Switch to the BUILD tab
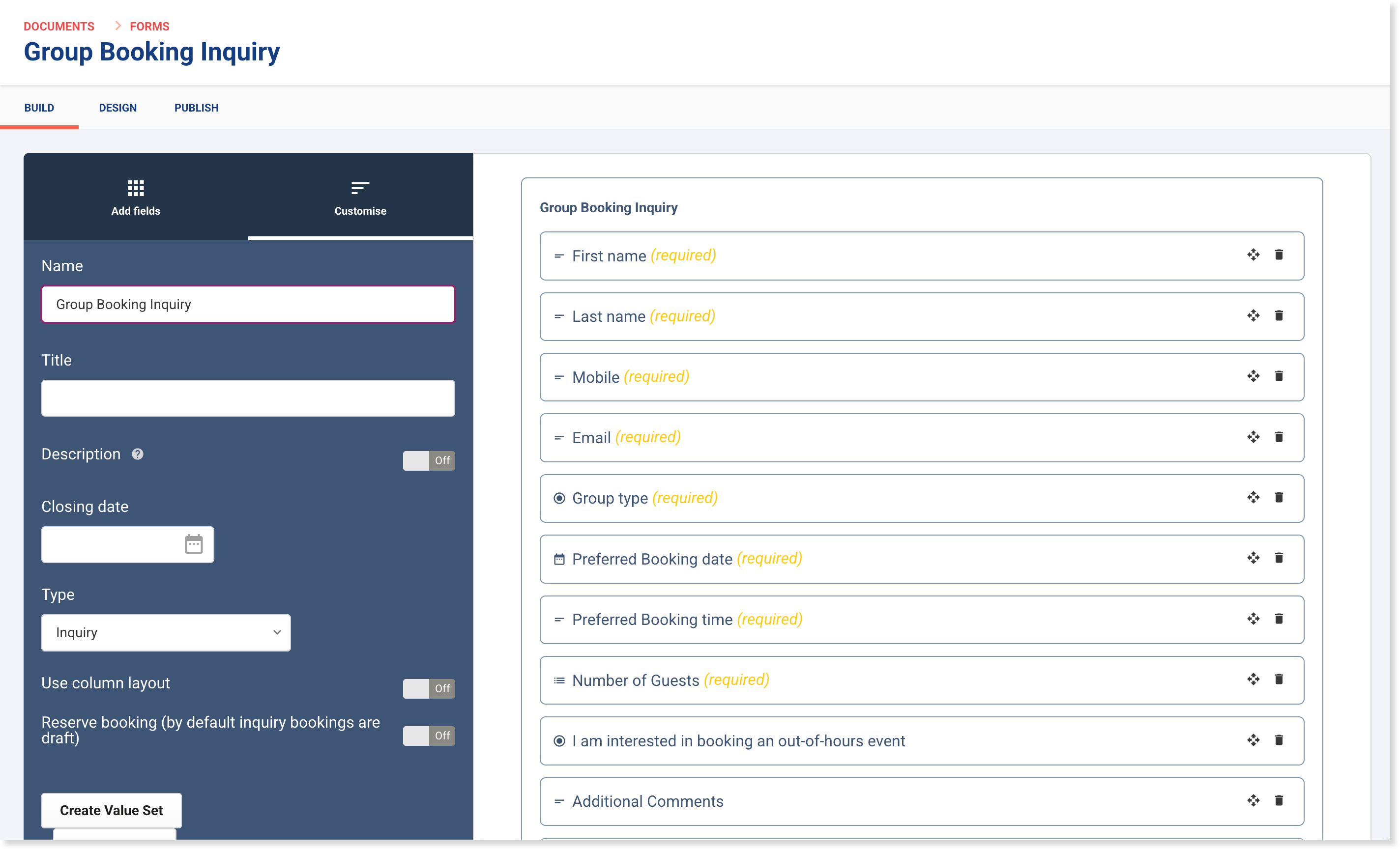The image size is (1400, 850). tap(39, 108)
